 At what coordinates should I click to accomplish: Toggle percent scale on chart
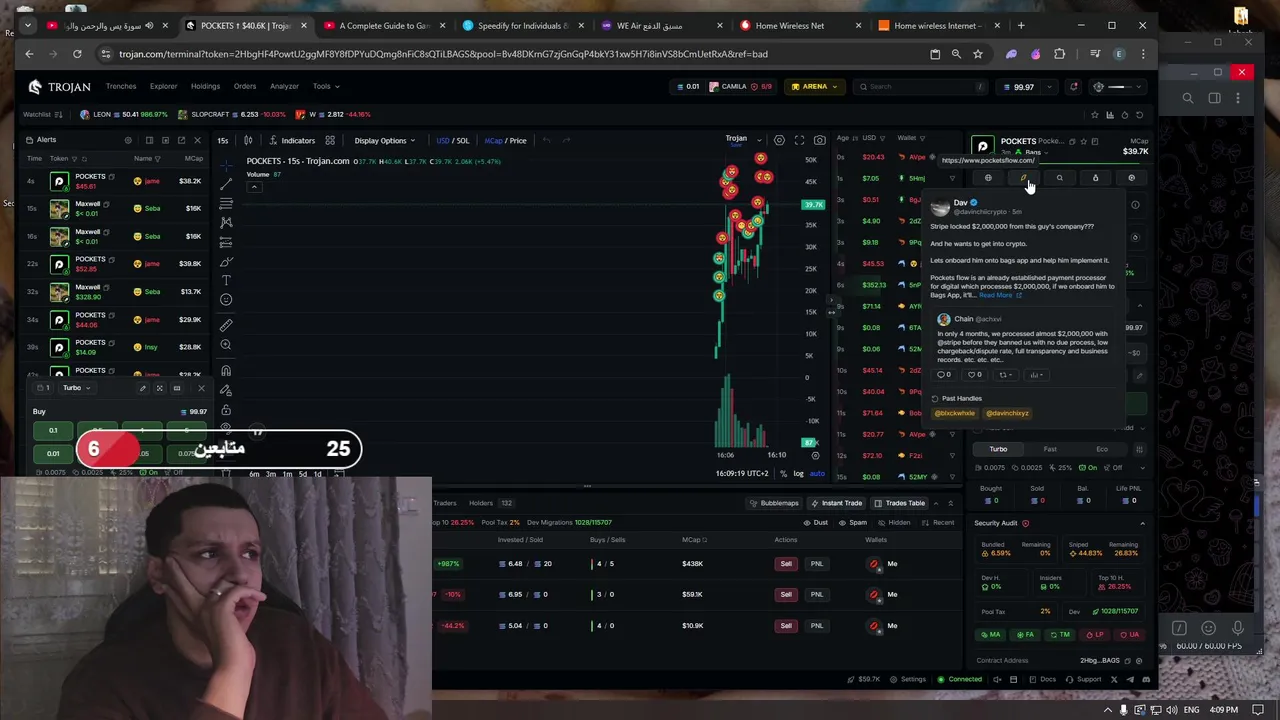(784, 474)
